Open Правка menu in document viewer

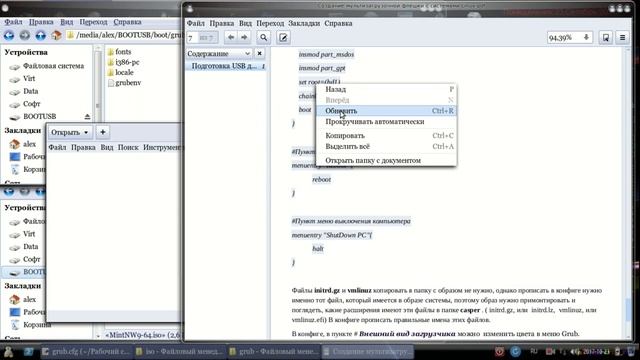222,23
